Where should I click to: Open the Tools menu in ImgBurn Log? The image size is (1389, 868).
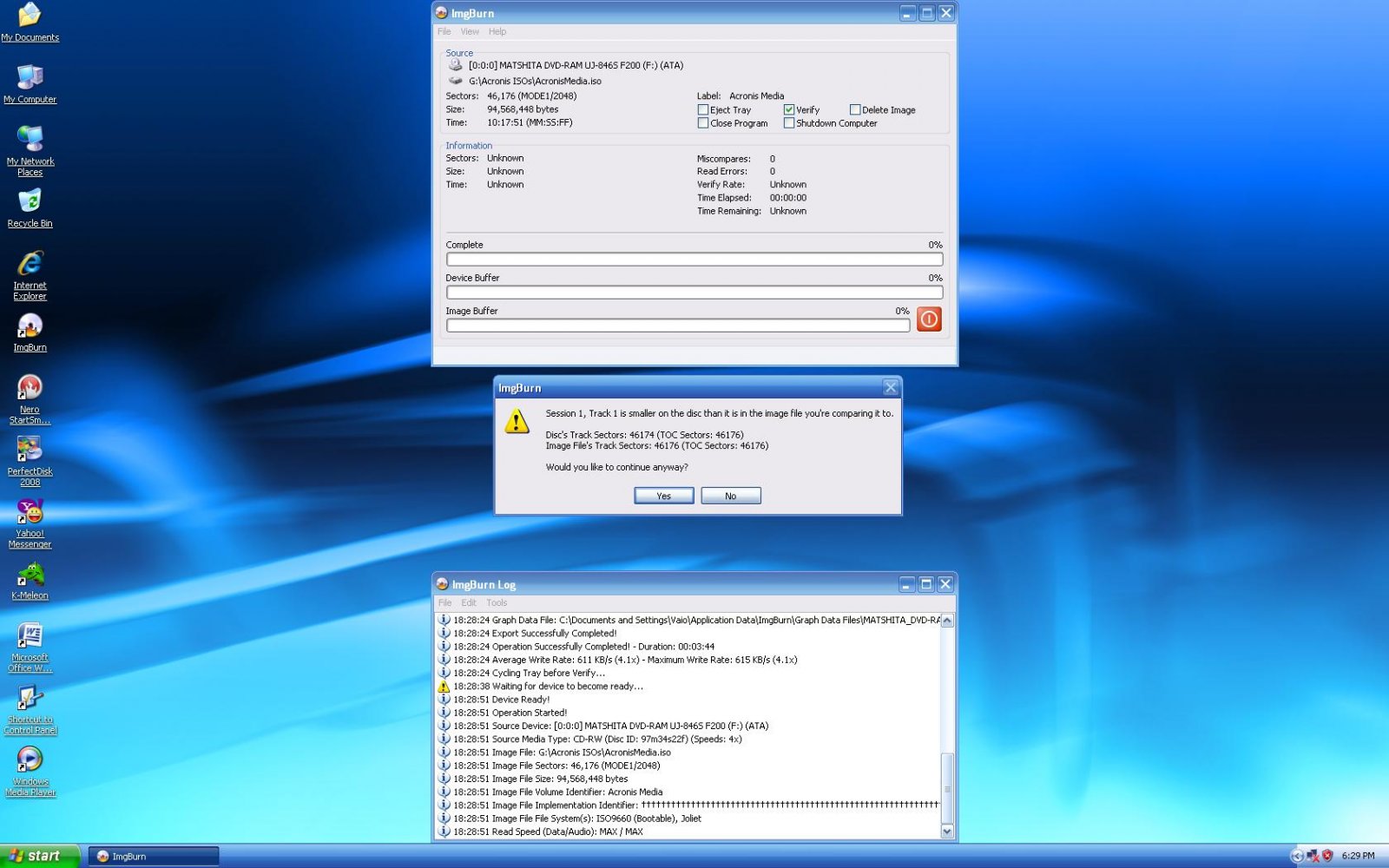[497, 602]
